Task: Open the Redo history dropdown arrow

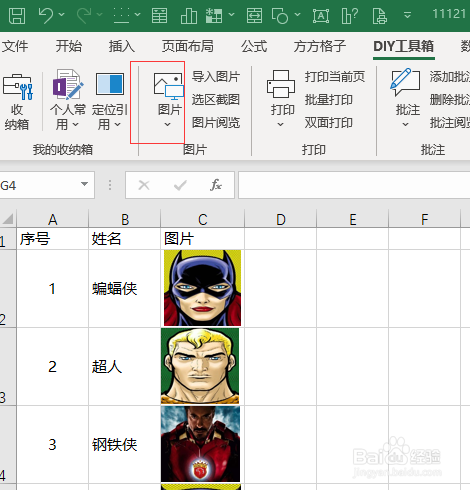Action: (x=99, y=14)
